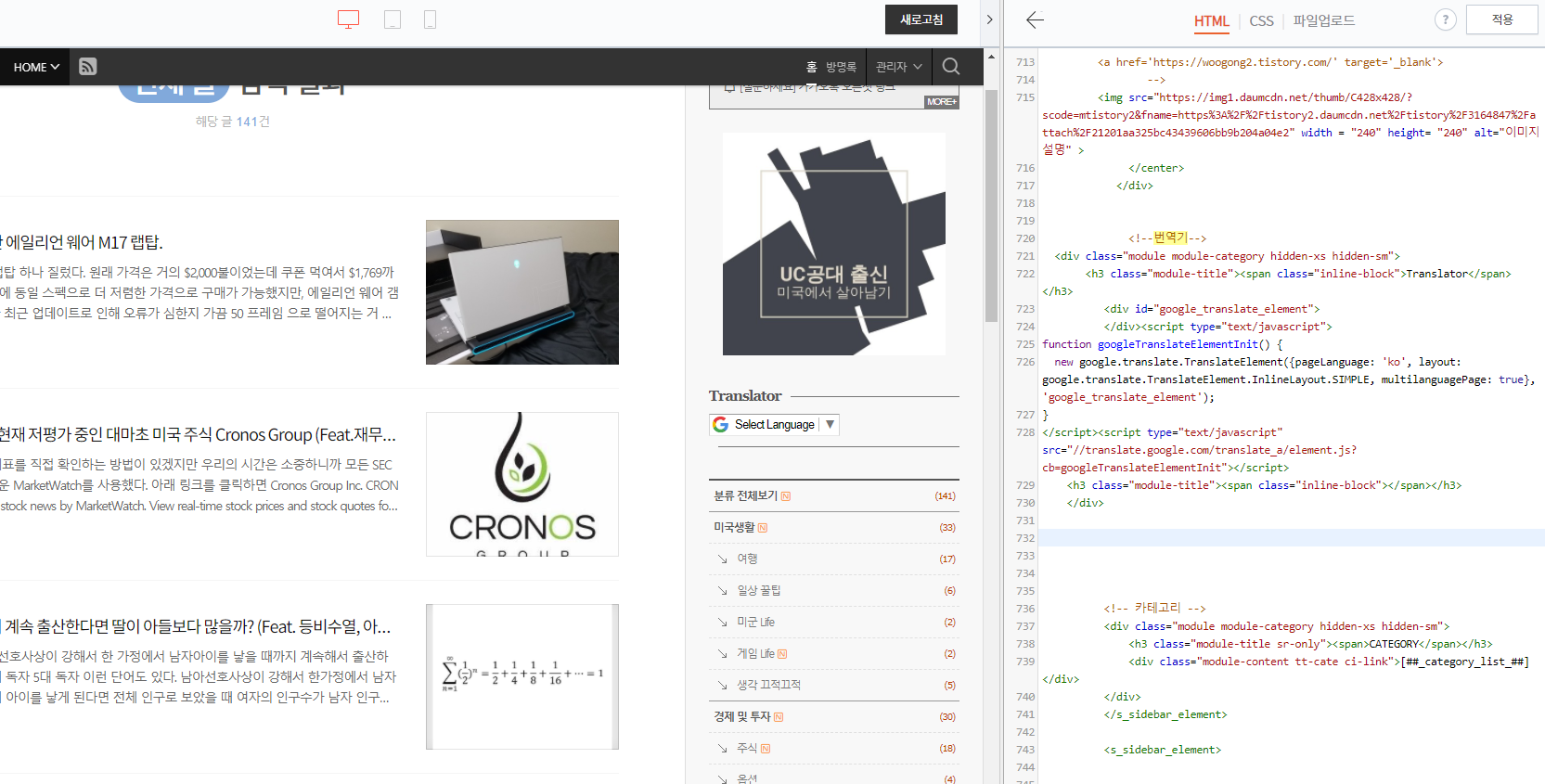Open the CSS tab
The width and height of the screenshot is (1545, 784).
1261,20
